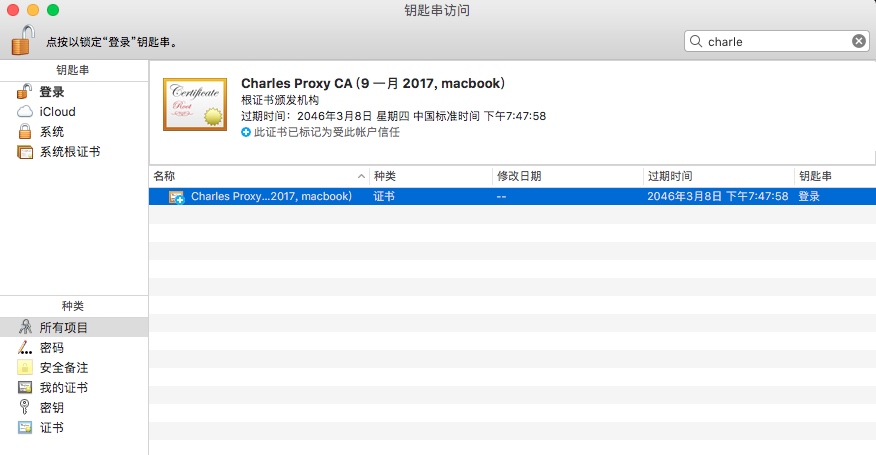Open the 系统 keychain
Screen dimensions: 876x455
tap(51, 132)
